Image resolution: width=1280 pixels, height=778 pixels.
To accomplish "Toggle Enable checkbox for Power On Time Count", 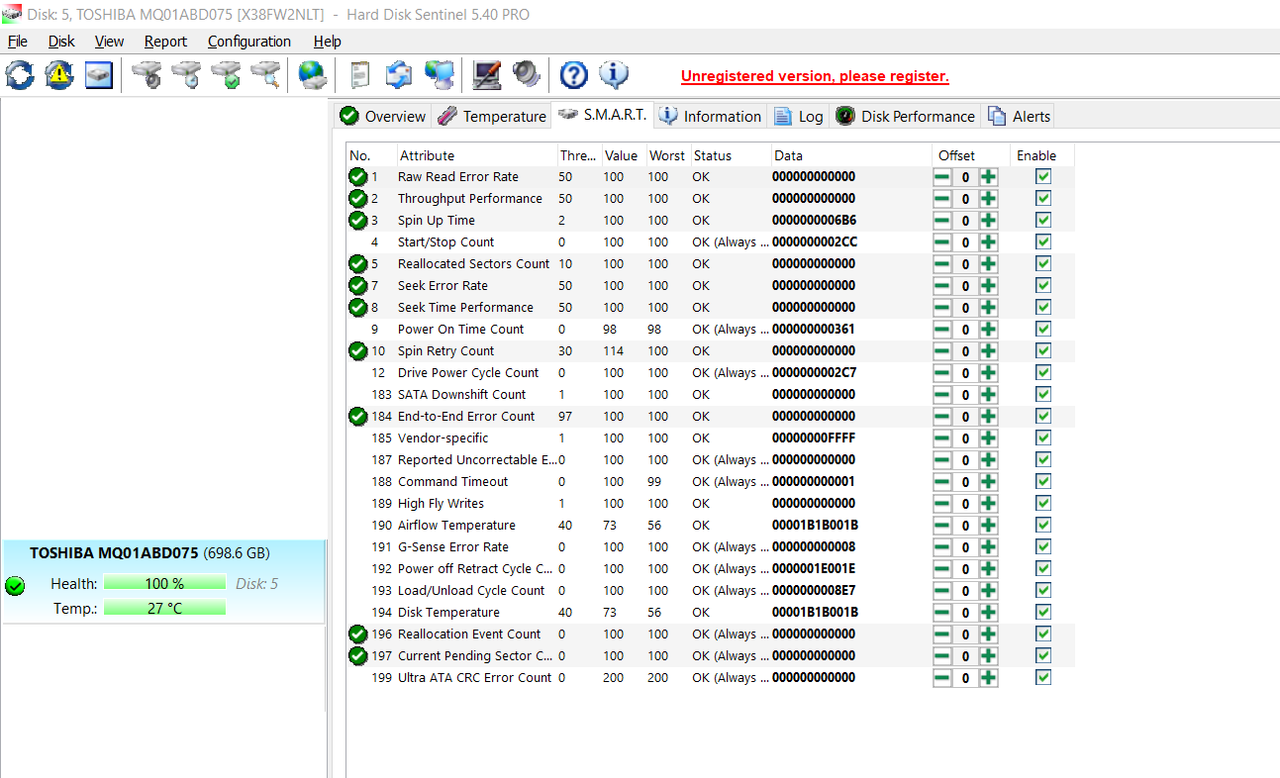I will pyautogui.click(x=1043, y=329).
